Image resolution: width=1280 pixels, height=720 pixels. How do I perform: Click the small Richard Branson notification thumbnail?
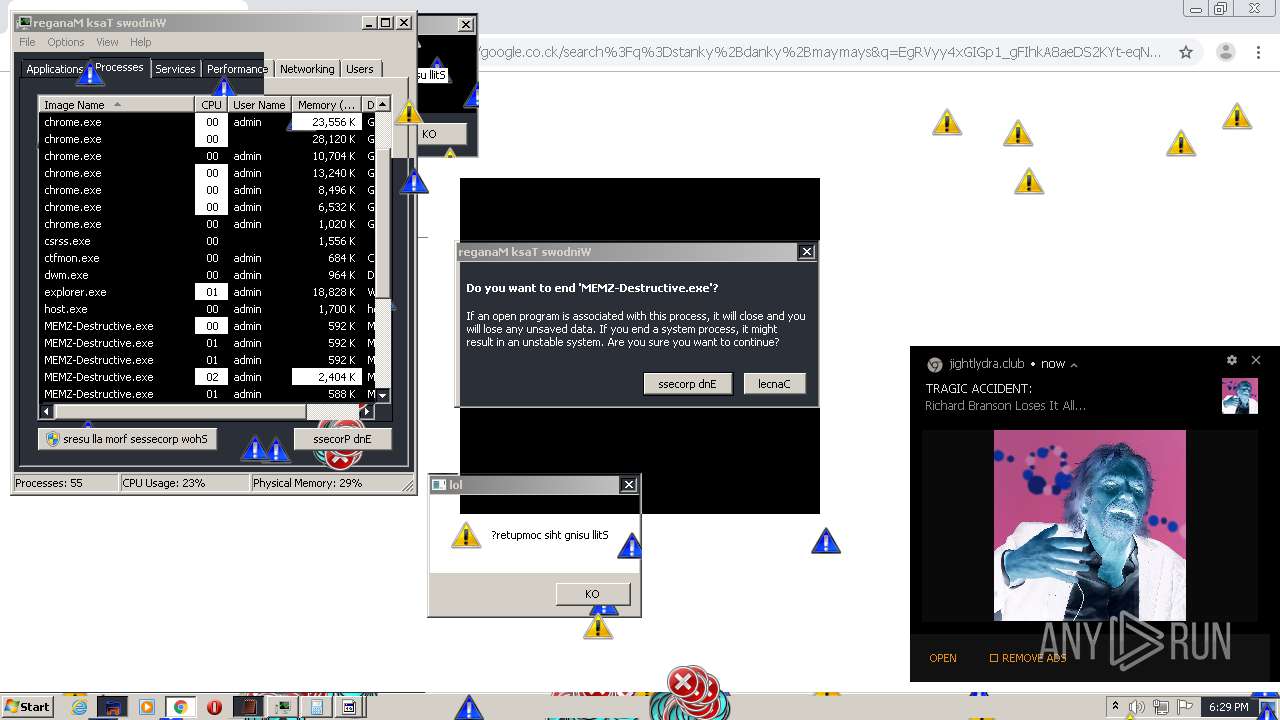(1240, 396)
